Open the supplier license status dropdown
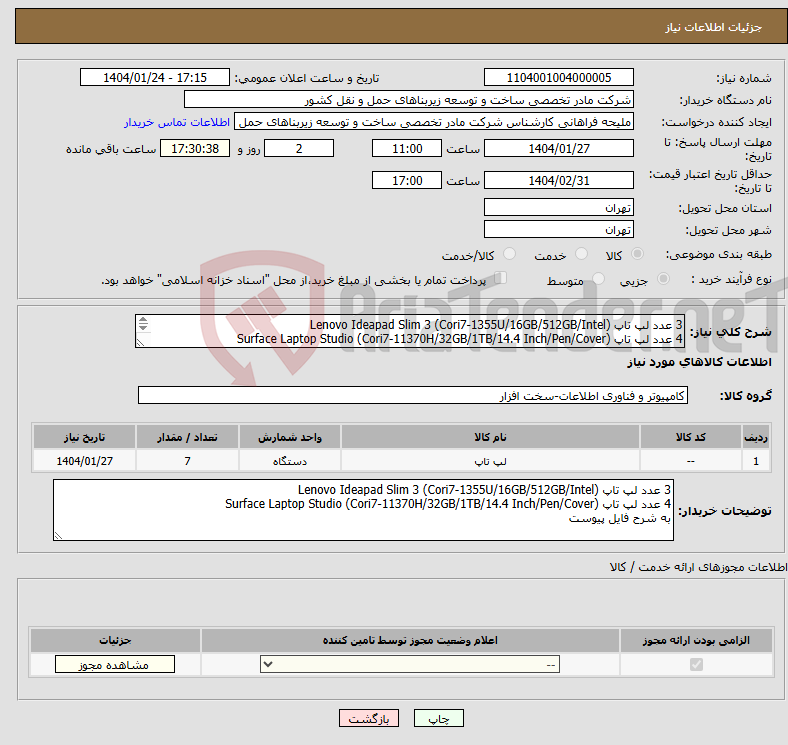Screen dimensions: 788x745 (x=410, y=665)
